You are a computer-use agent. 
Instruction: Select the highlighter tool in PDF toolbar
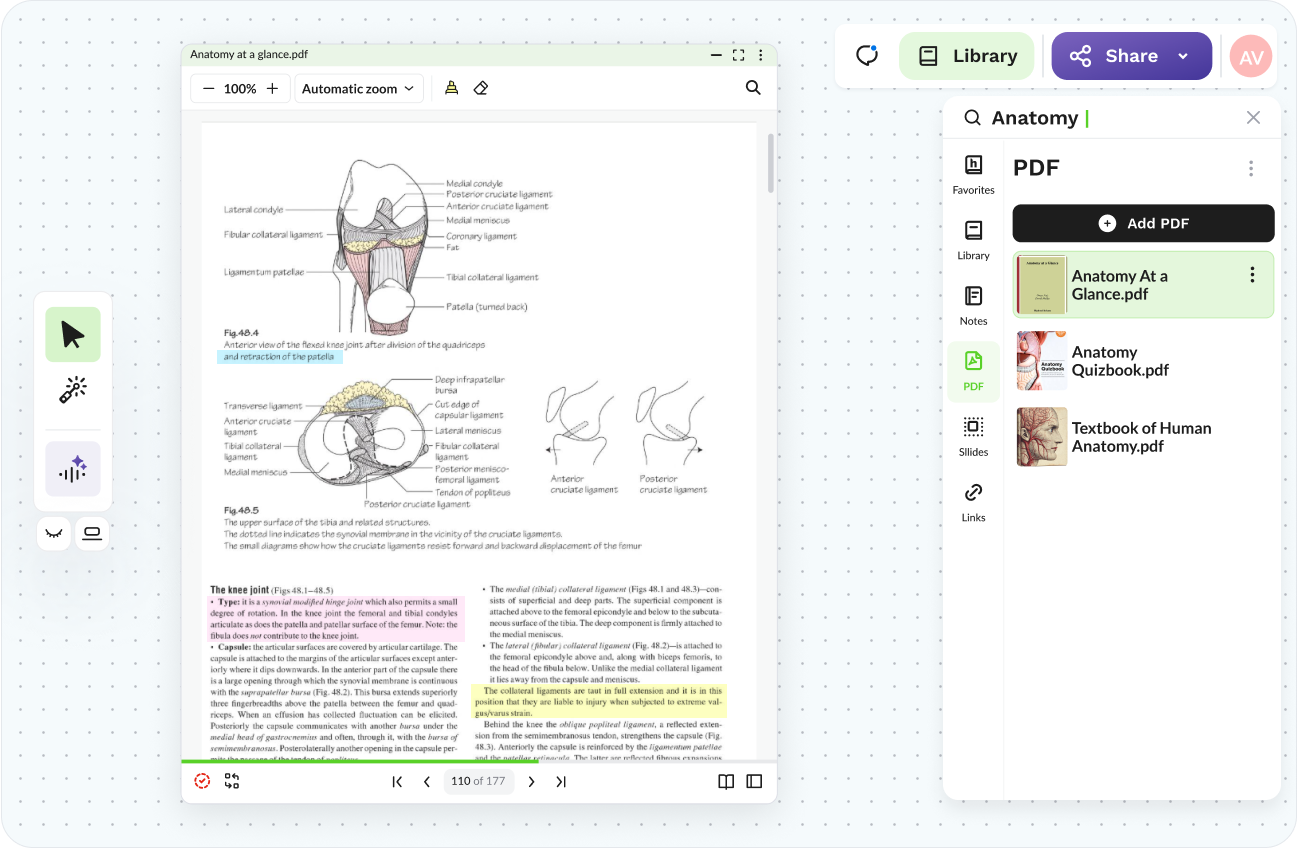coord(451,88)
